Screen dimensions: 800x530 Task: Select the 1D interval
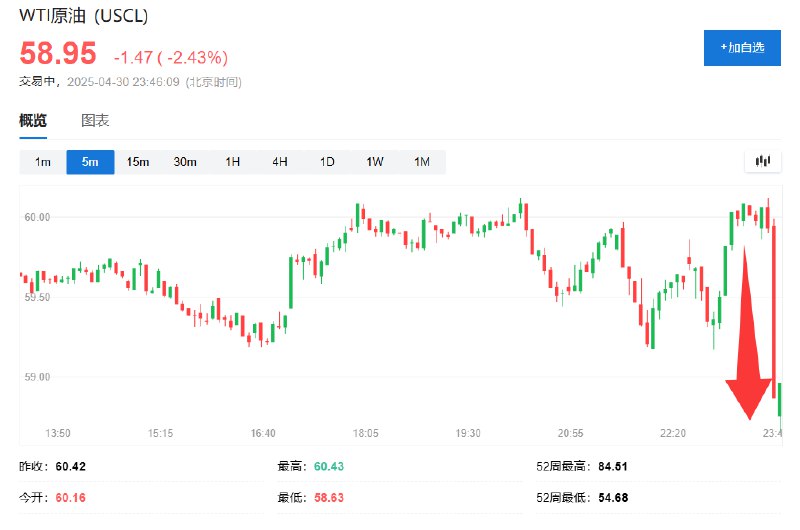327,162
